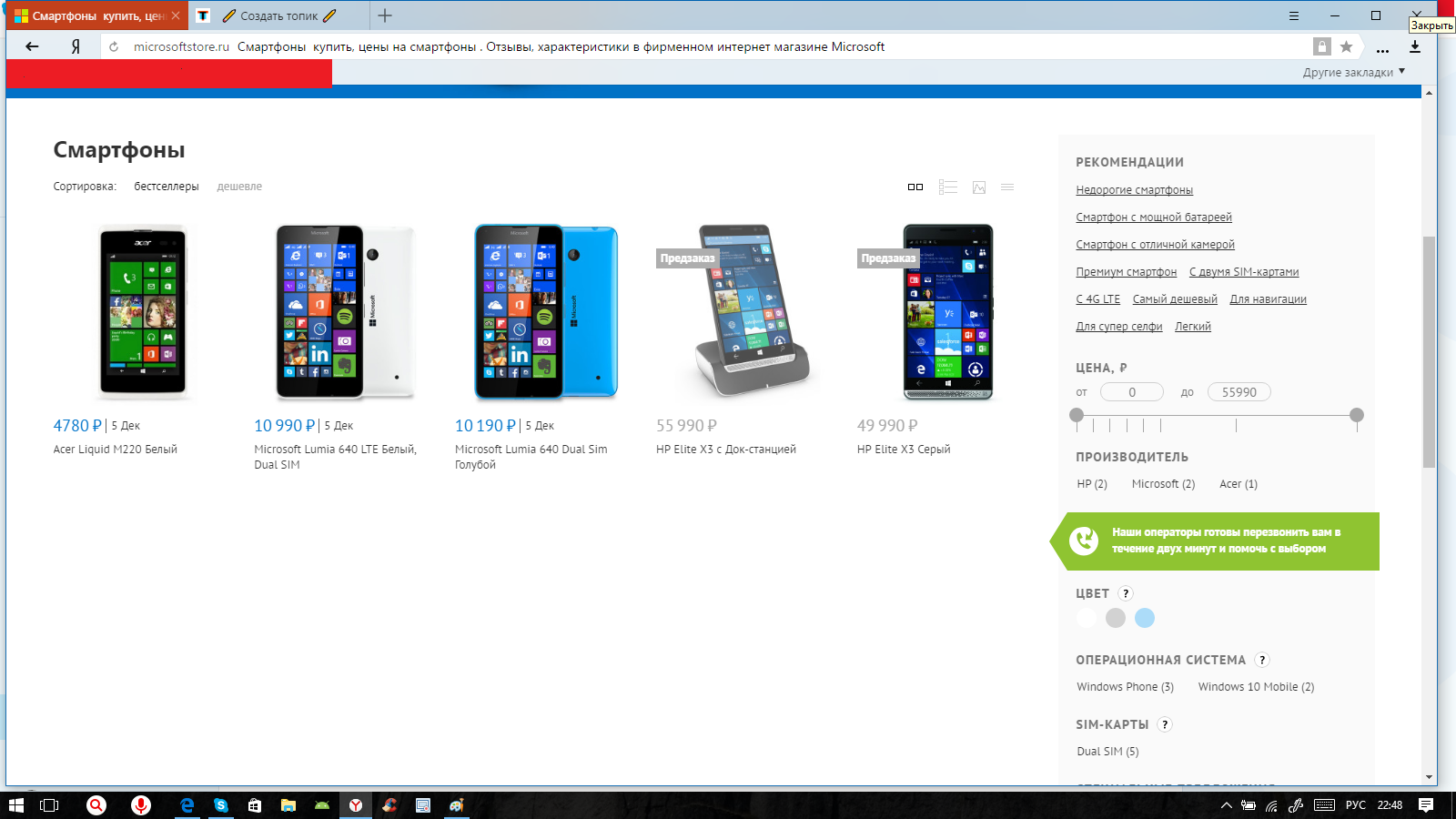Viewport: 1456px width, 819px height.
Task: Filter by manufacturer Acer (1)
Action: [x=1239, y=484]
